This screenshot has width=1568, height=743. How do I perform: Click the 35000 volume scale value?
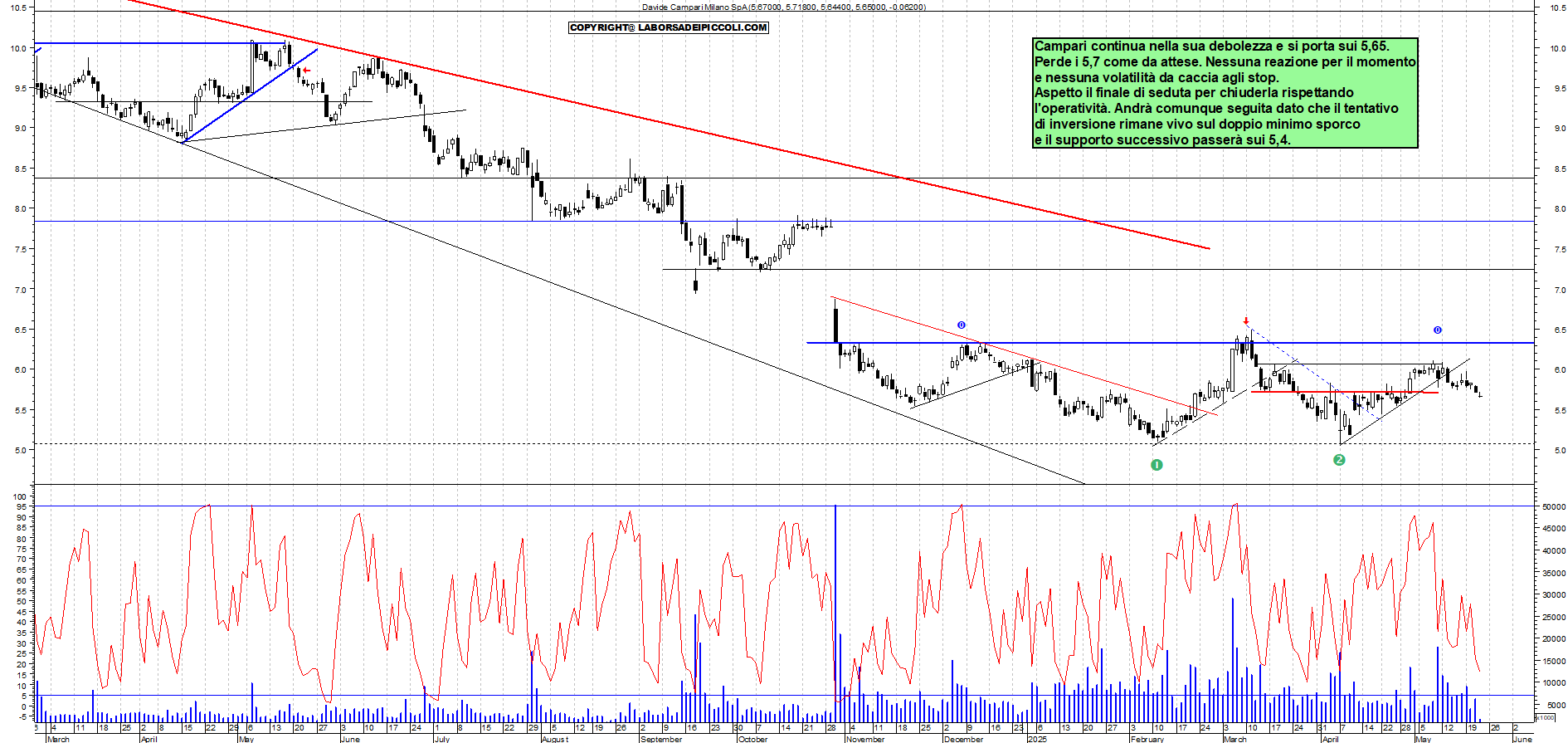coord(1554,573)
